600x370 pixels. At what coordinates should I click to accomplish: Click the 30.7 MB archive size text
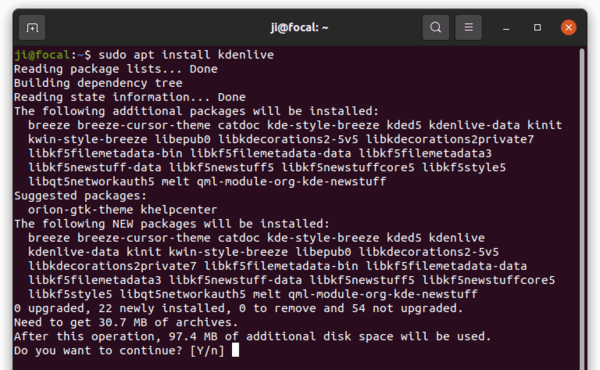(x=123, y=323)
